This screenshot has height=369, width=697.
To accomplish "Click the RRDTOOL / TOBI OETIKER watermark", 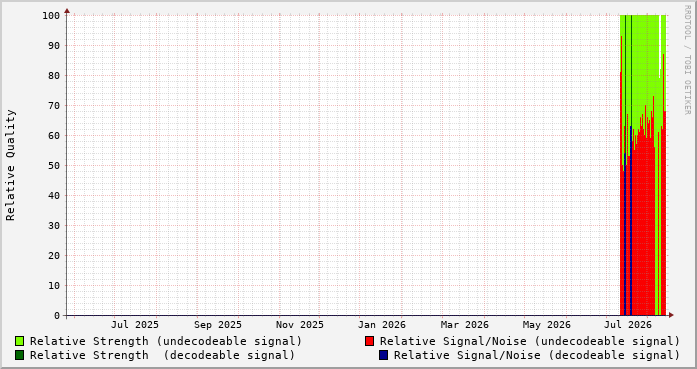I will tap(687, 60).
